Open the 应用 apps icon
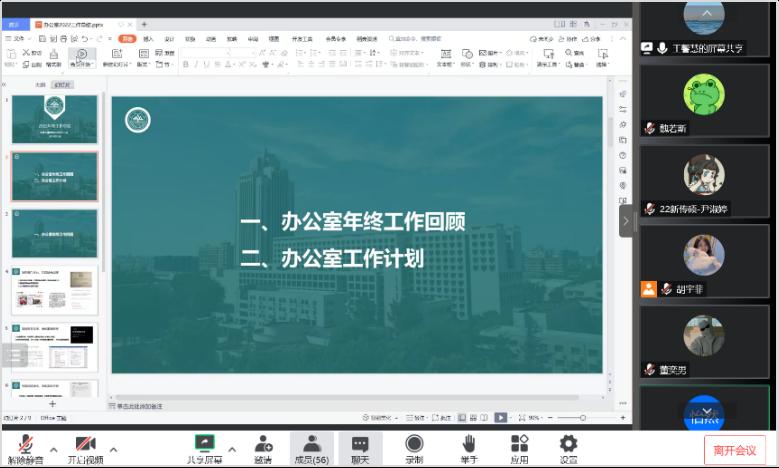Screen dimensions: 779x468 [519, 443]
